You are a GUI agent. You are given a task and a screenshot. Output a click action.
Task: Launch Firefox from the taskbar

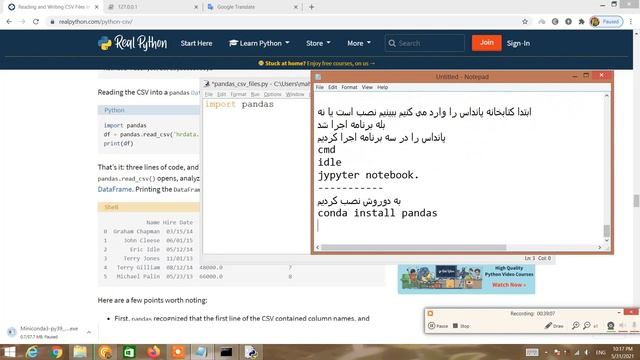coord(153,352)
